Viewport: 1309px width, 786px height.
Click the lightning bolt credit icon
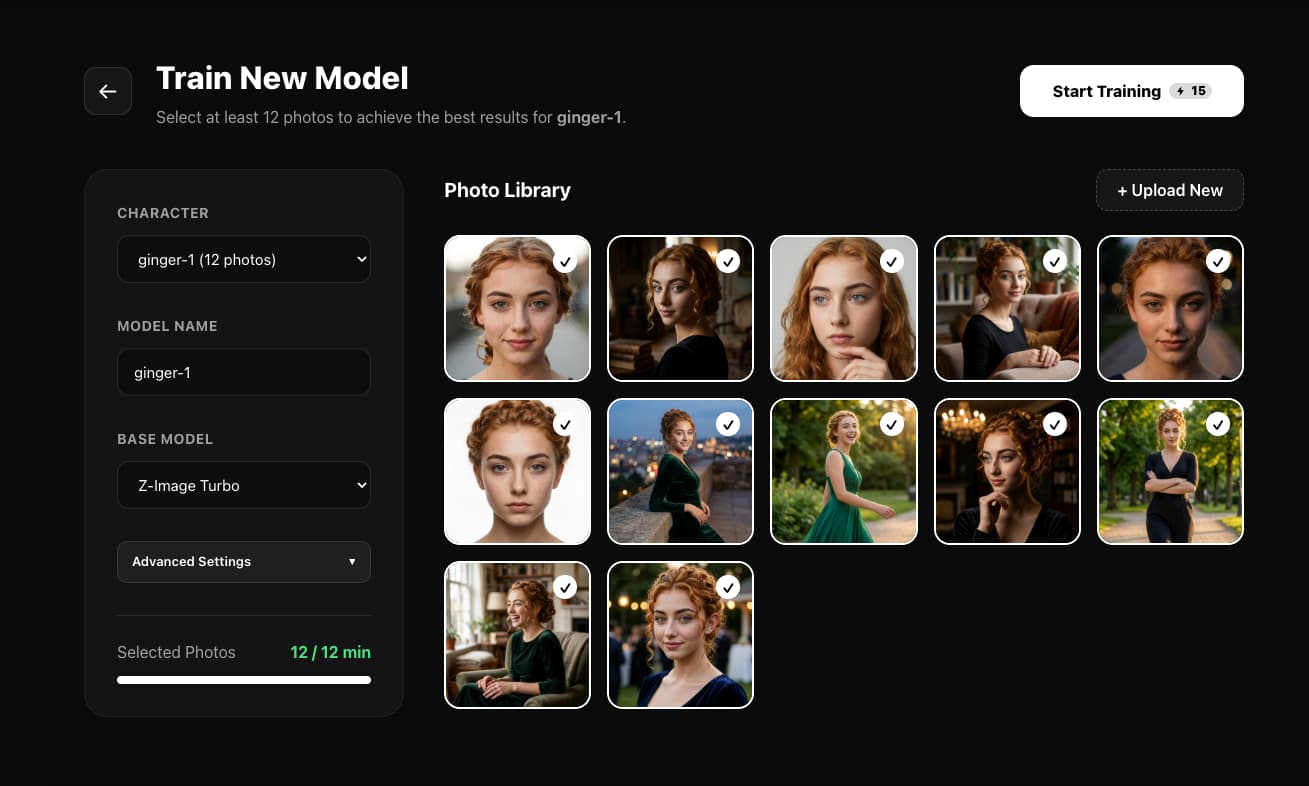(1182, 90)
